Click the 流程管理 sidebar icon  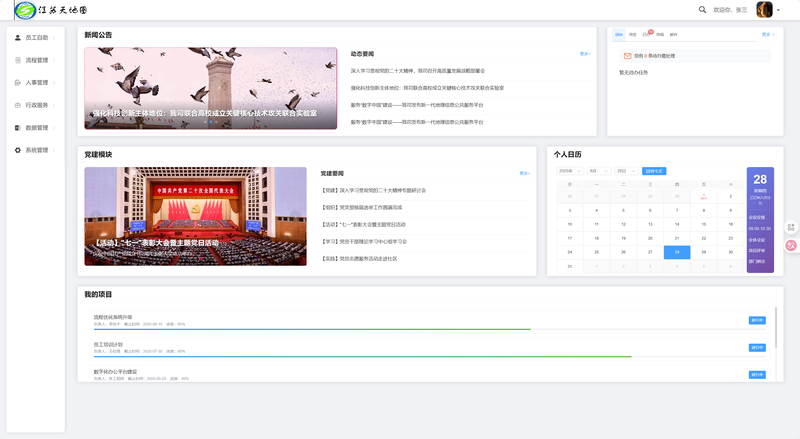tap(18, 60)
